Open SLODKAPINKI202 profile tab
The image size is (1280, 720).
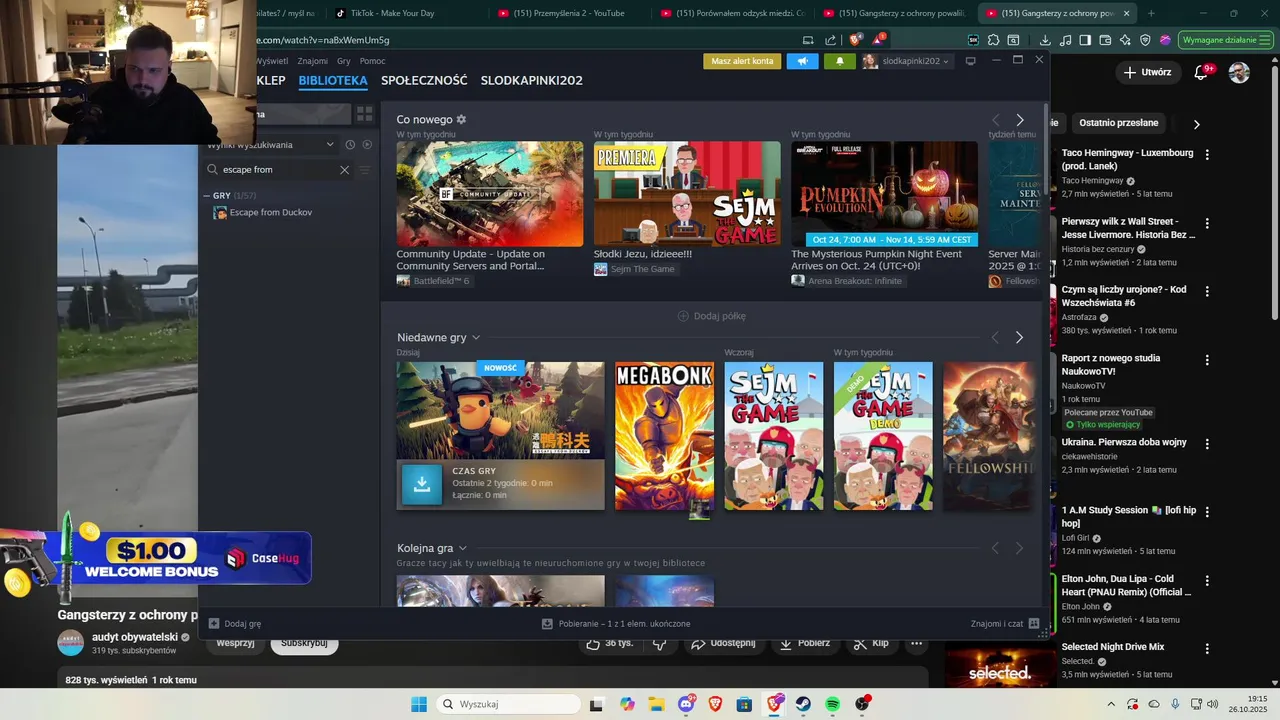click(531, 80)
